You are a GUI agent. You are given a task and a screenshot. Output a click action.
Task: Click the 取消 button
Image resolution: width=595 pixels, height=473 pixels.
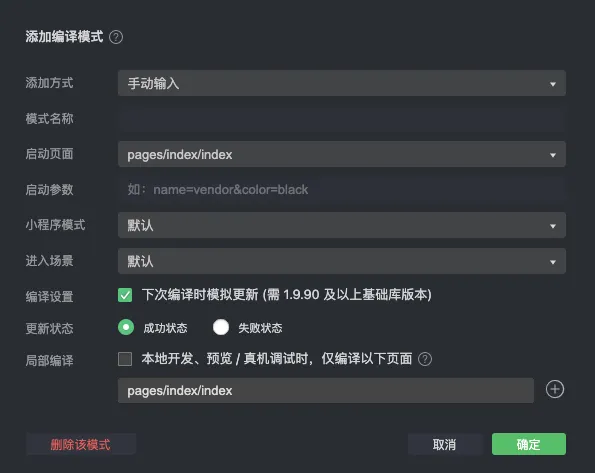(445, 444)
